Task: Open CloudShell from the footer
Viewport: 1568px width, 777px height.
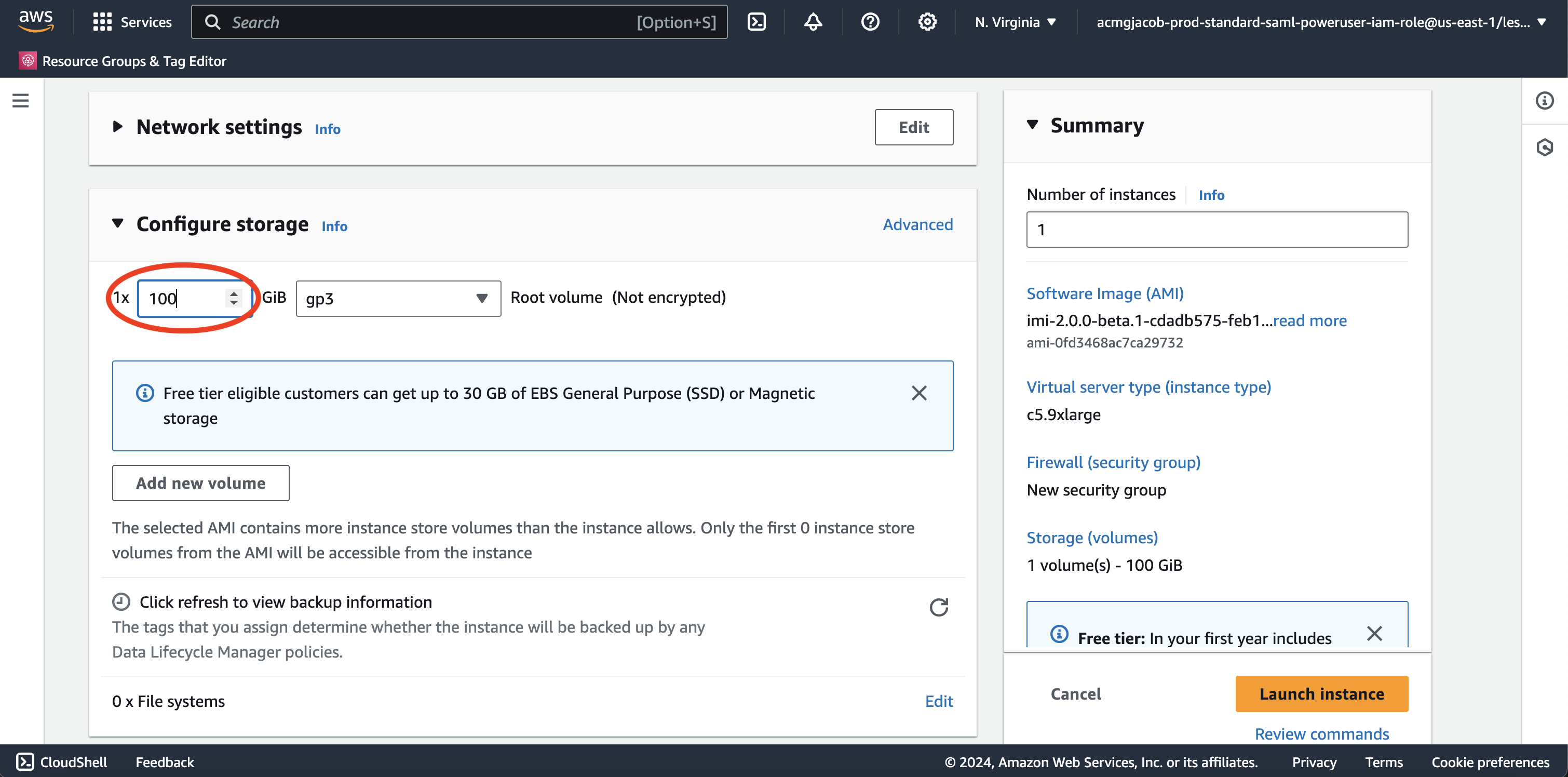Action: tap(61, 762)
